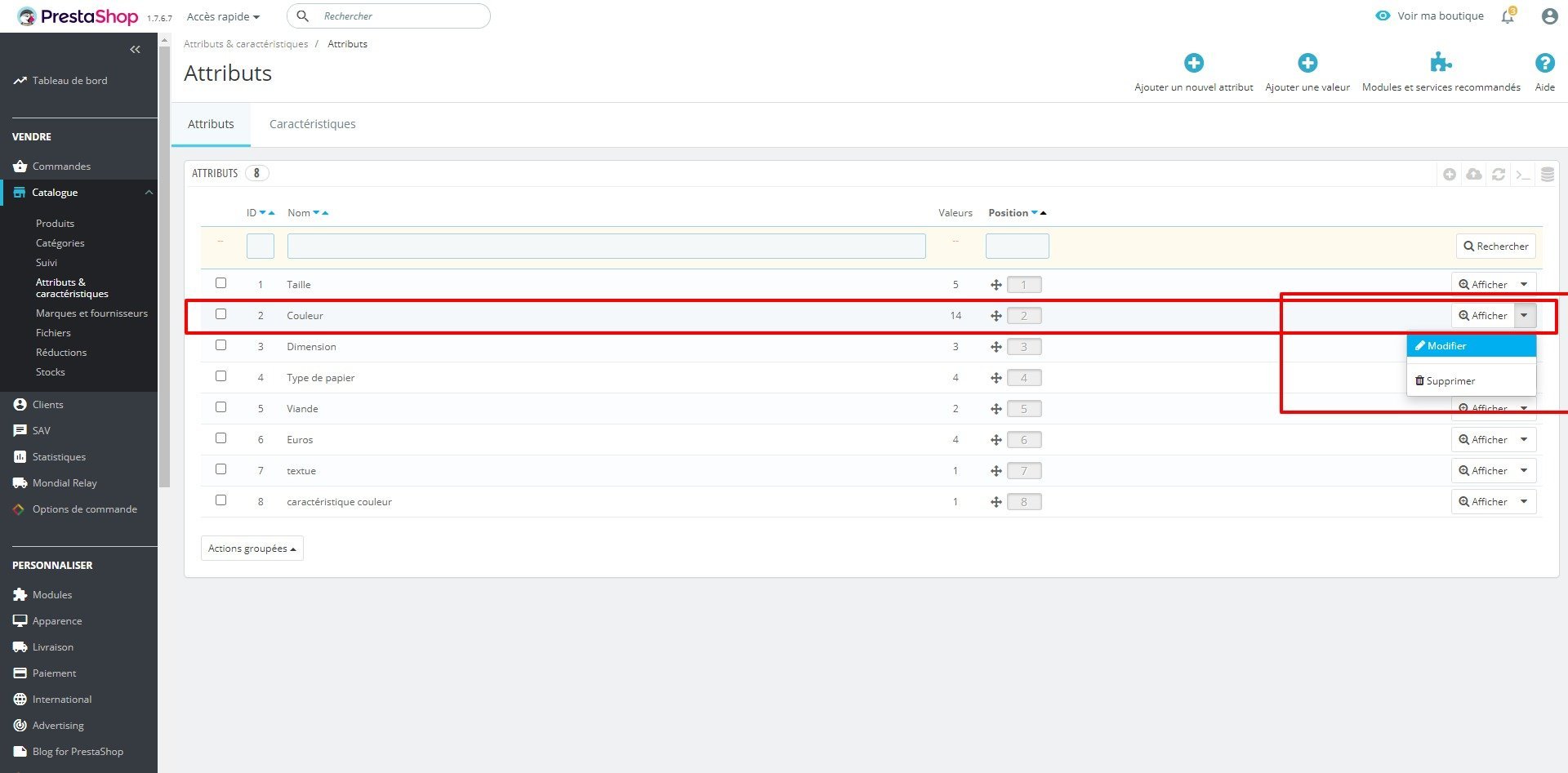This screenshot has width=1568, height=773.
Task: Click the Nom filter input field
Action: point(607,247)
